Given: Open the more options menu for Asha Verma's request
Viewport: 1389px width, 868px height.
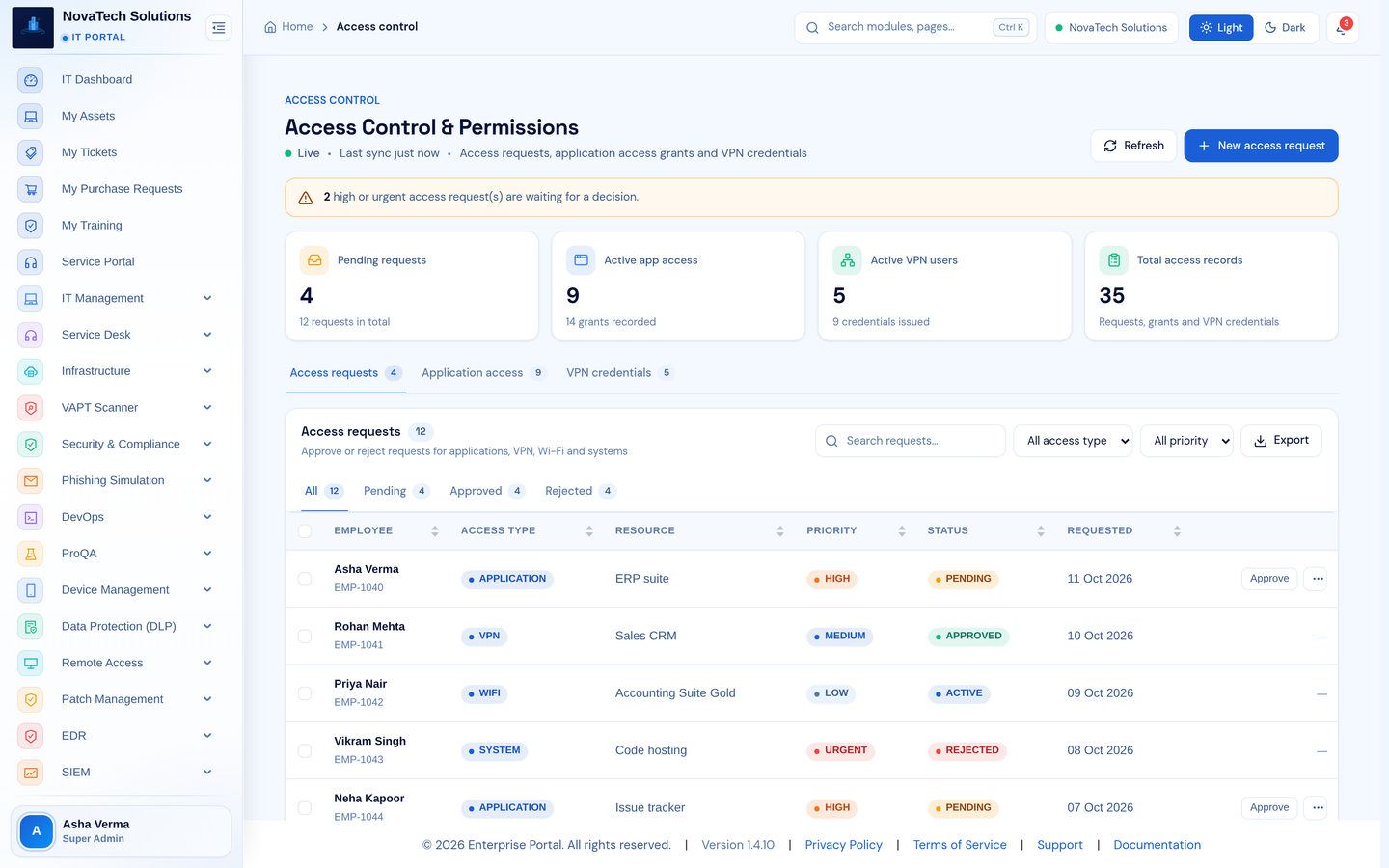Looking at the screenshot, I should click(1318, 579).
